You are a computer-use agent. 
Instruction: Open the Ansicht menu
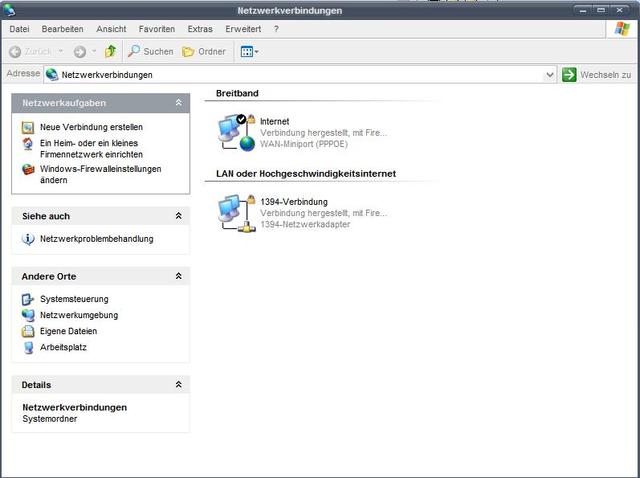[x=111, y=29]
